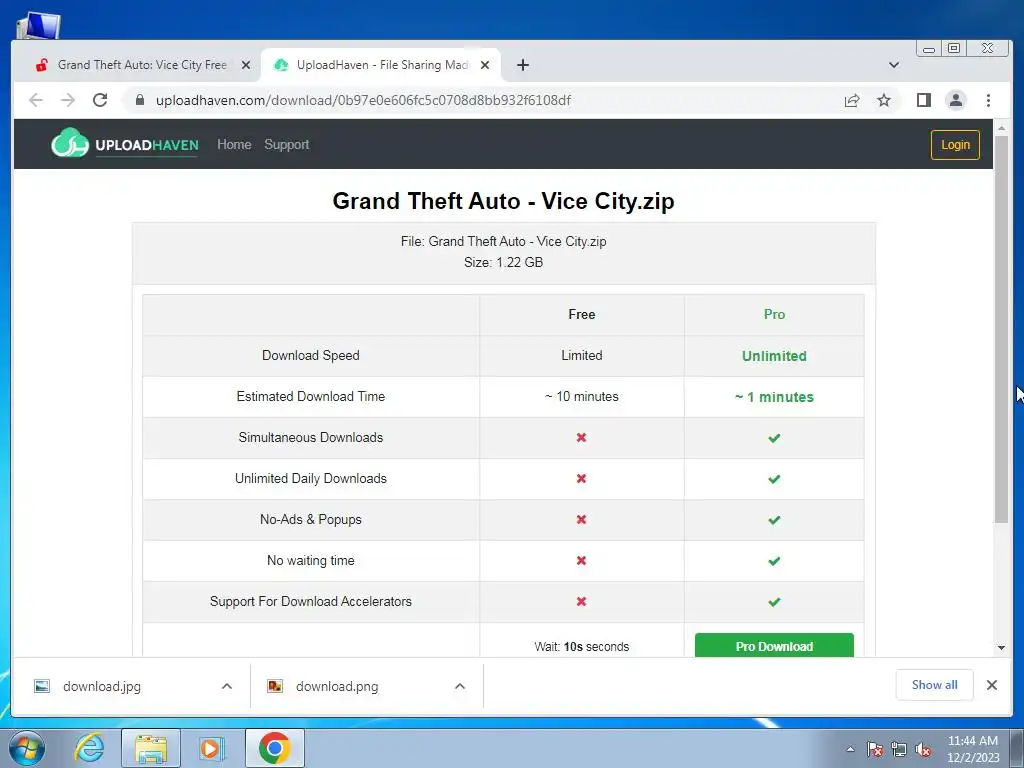Click the Unlimited speed cell
The width and height of the screenshot is (1024, 768).
point(774,356)
